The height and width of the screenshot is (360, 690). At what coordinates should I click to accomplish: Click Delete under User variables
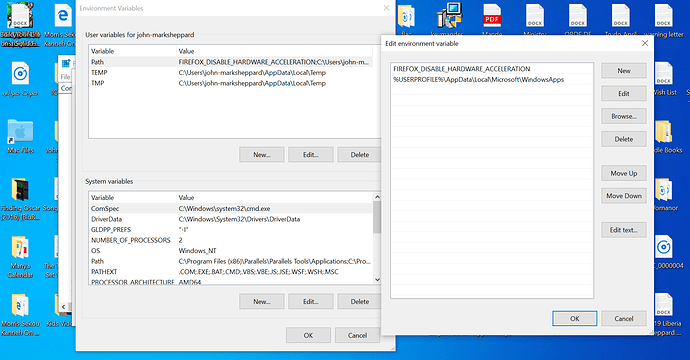360,155
